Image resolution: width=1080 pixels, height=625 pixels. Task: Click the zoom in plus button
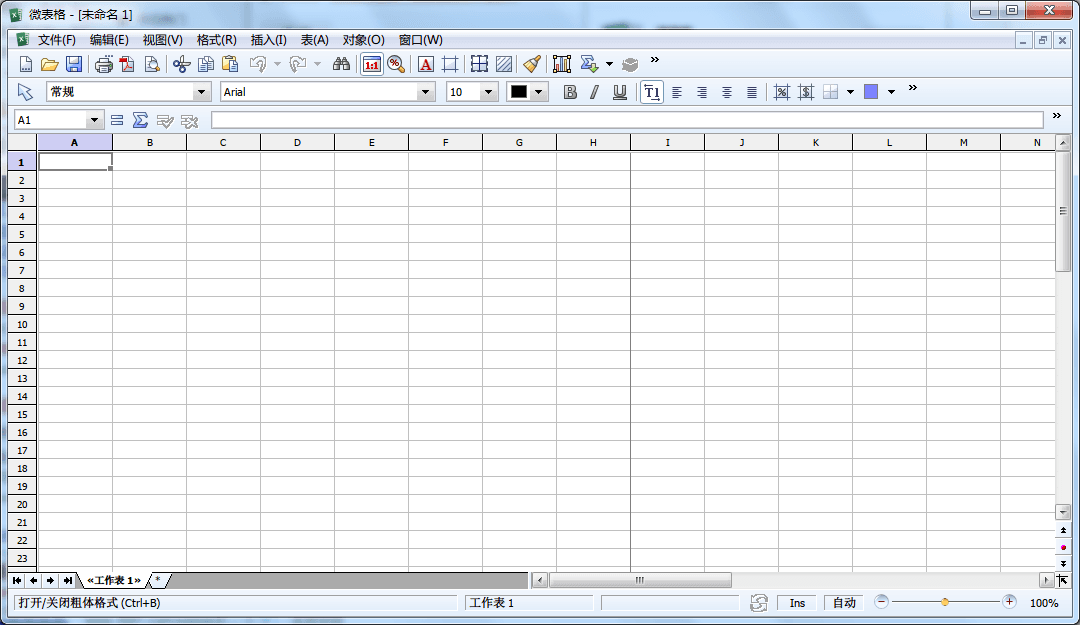(1009, 602)
